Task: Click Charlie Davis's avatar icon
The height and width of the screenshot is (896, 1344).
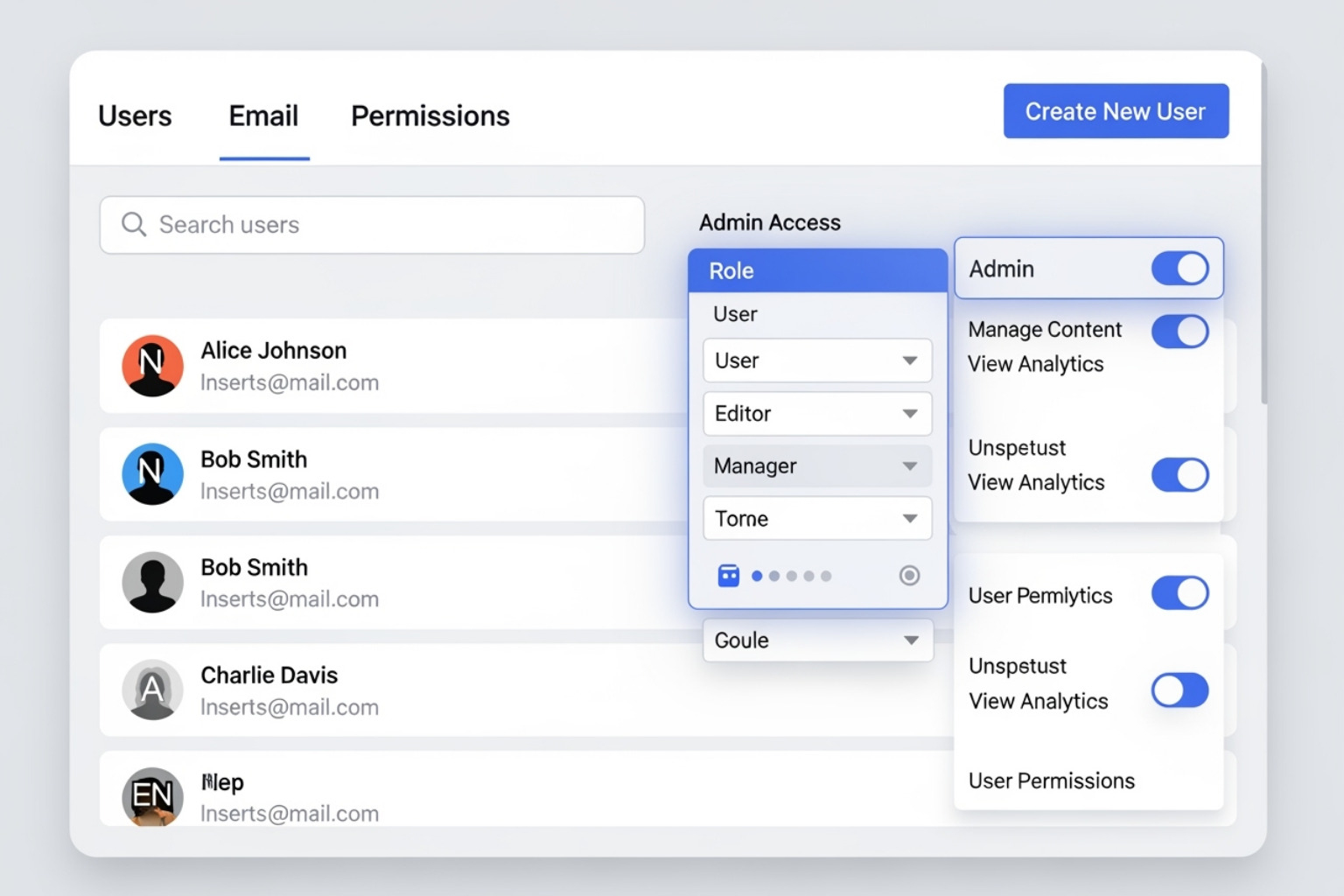Action: coord(152,690)
